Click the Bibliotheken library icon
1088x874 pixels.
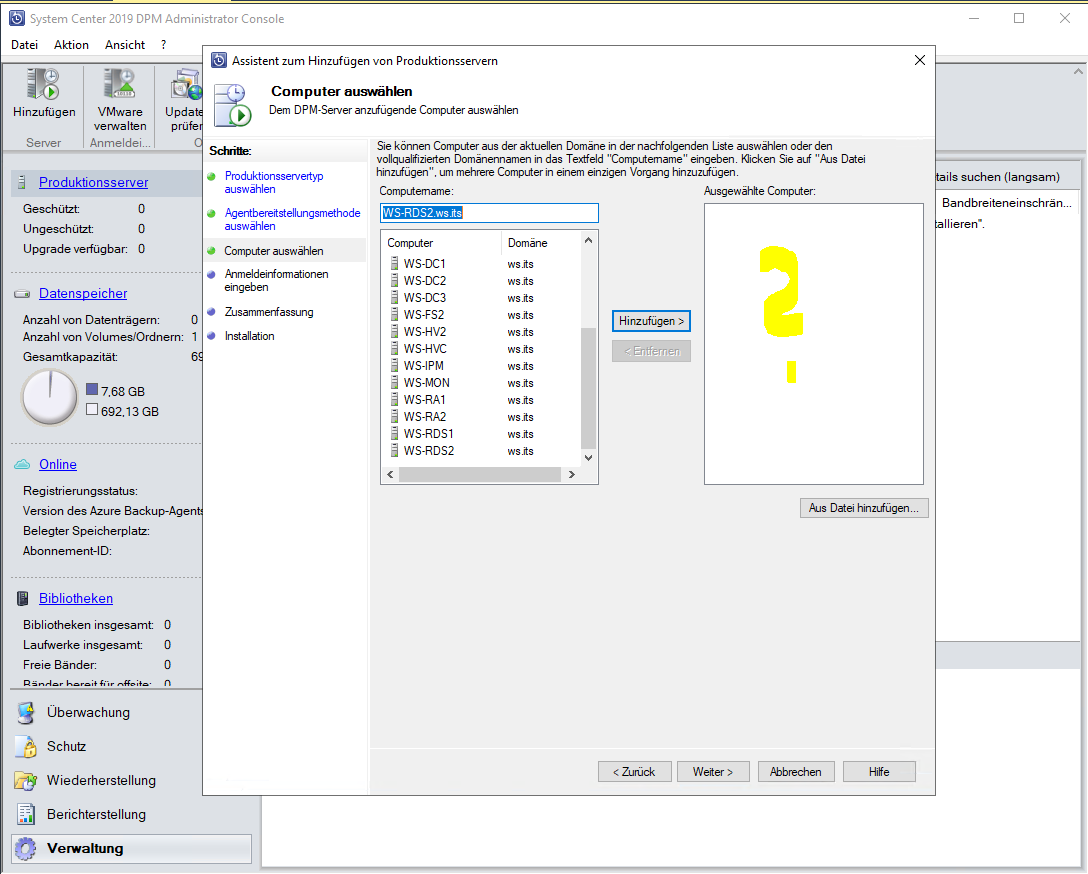22,598
